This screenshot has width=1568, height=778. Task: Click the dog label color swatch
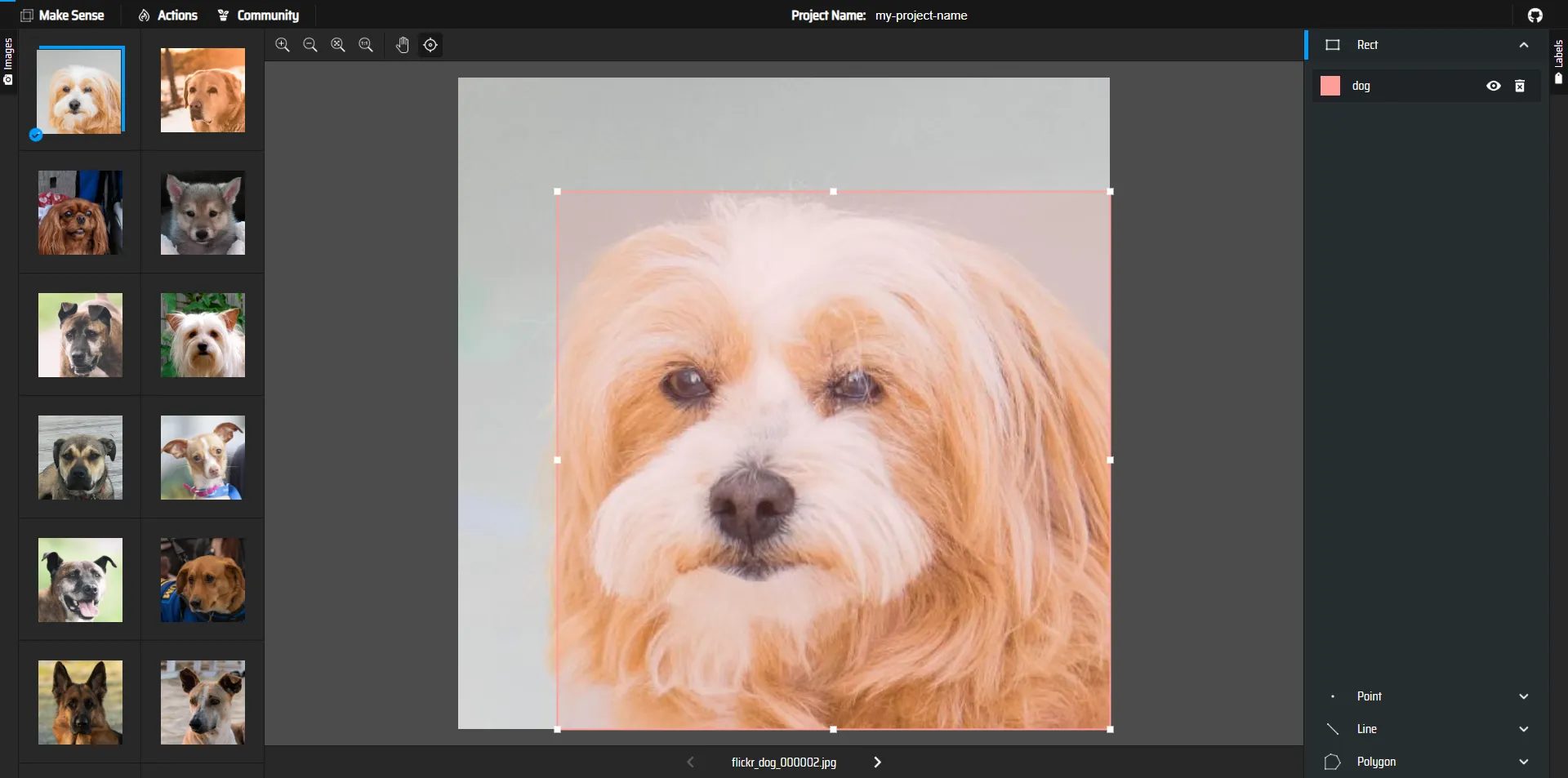click(x=1330, y=86)
